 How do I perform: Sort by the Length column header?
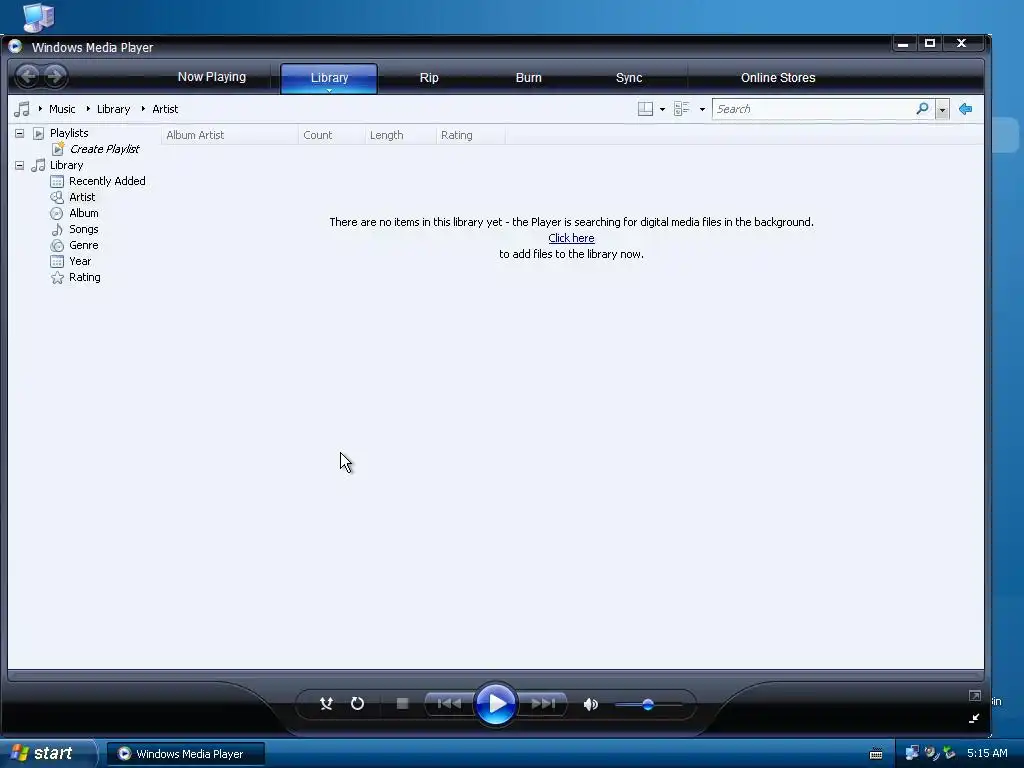400,135
